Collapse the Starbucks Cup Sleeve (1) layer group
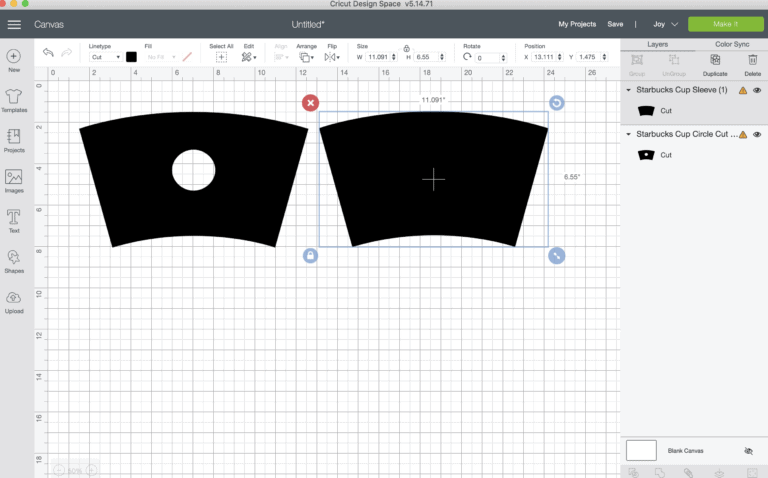 [628, 90]
